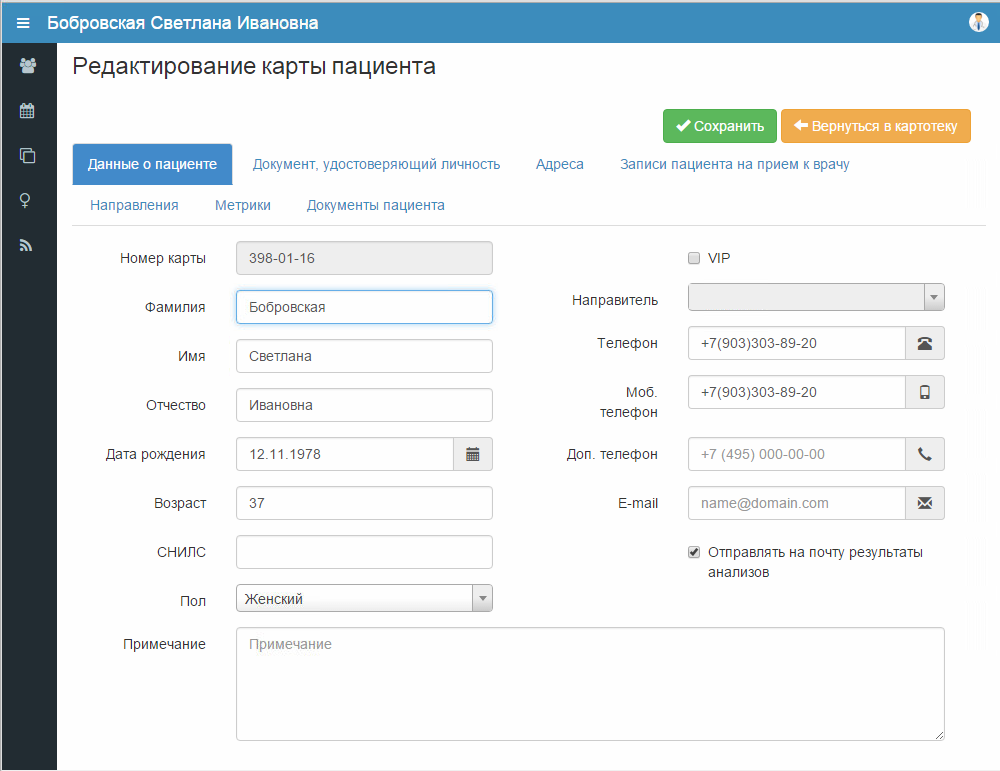The image size is (1000, 771).
Task: Click inside the Примечание text area
Action: click(590, 684)
